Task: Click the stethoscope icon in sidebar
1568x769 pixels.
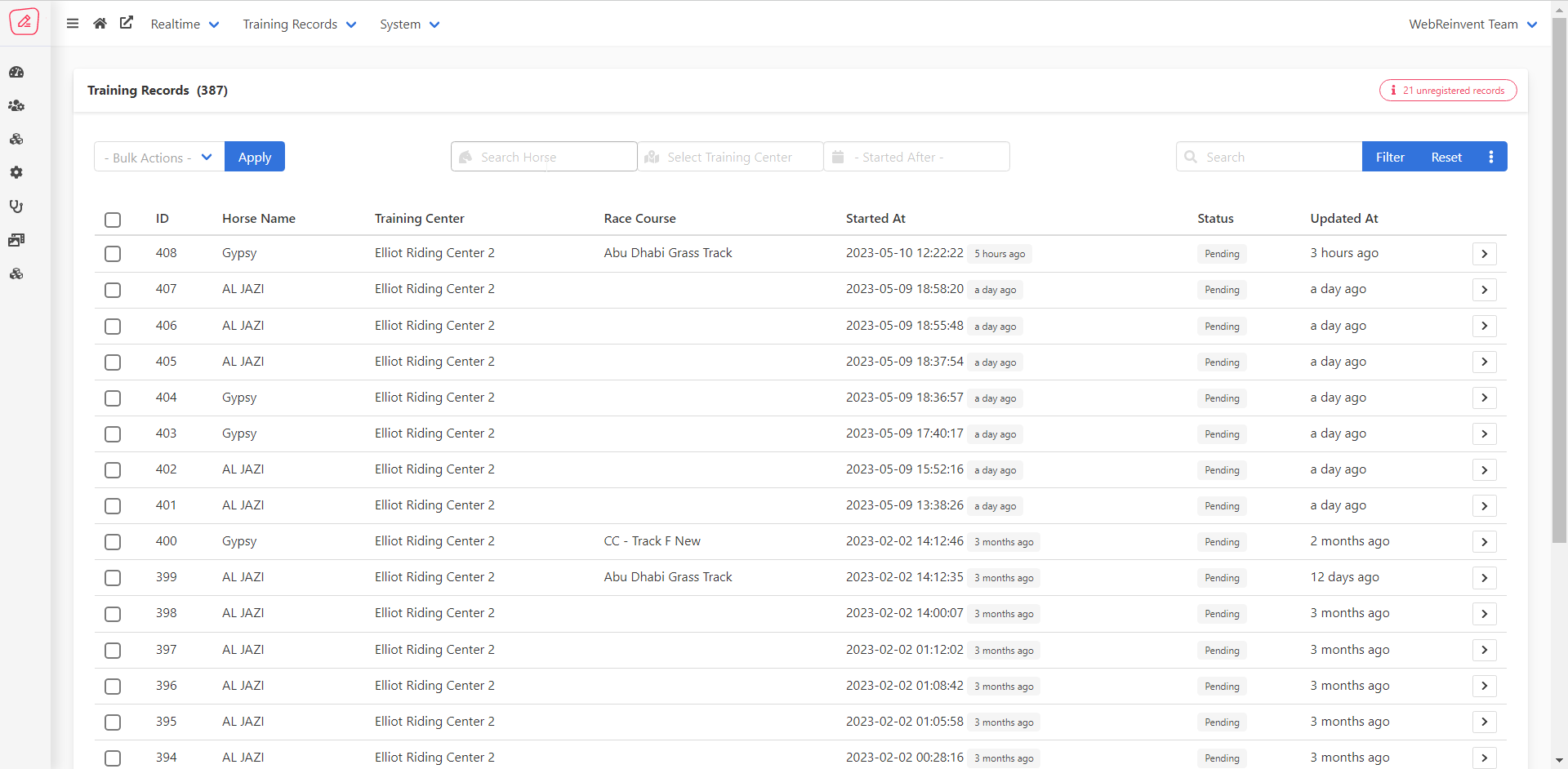Action: [x=16, y=207]
